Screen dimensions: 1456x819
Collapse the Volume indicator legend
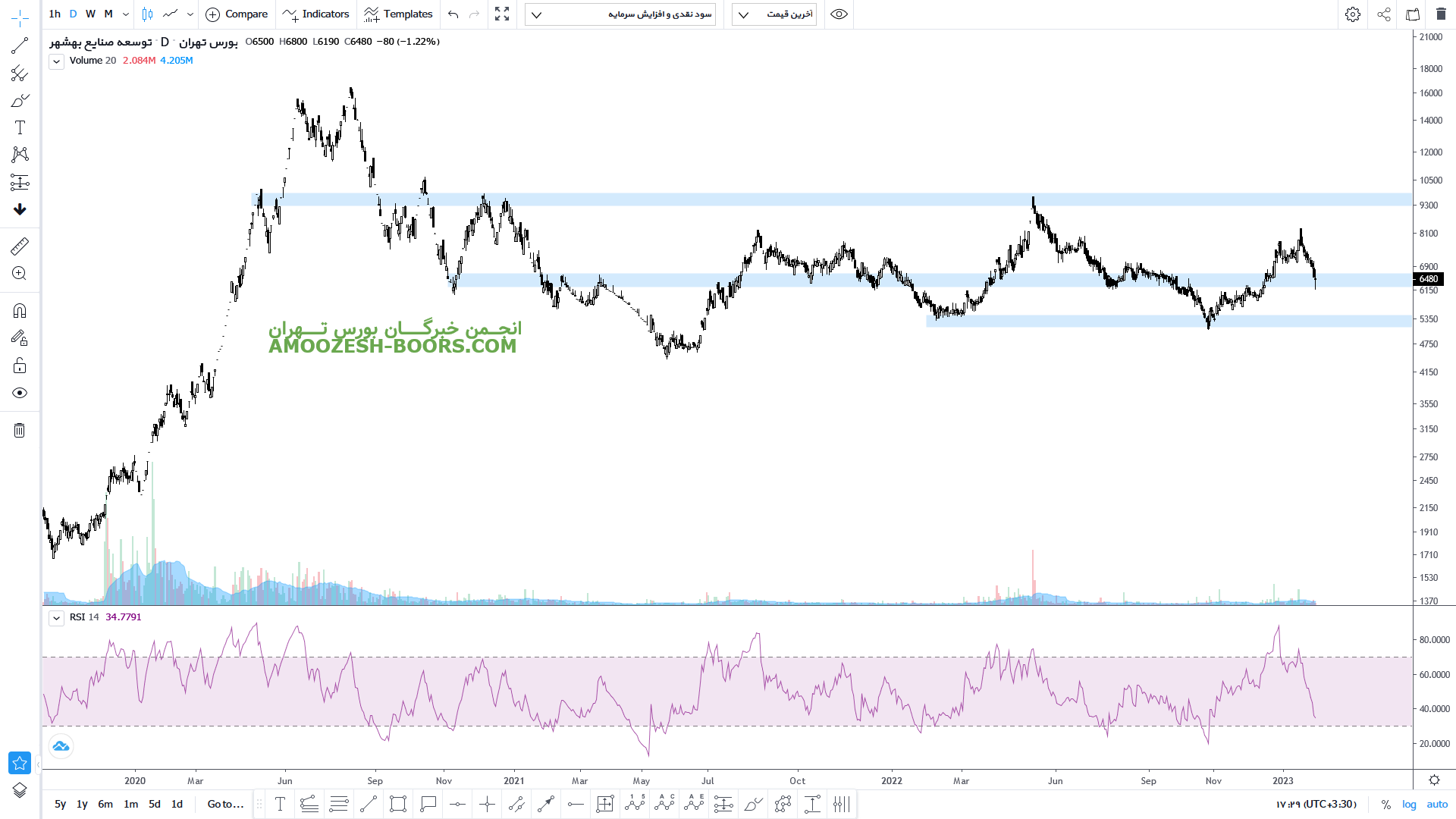tap(57, 61)
